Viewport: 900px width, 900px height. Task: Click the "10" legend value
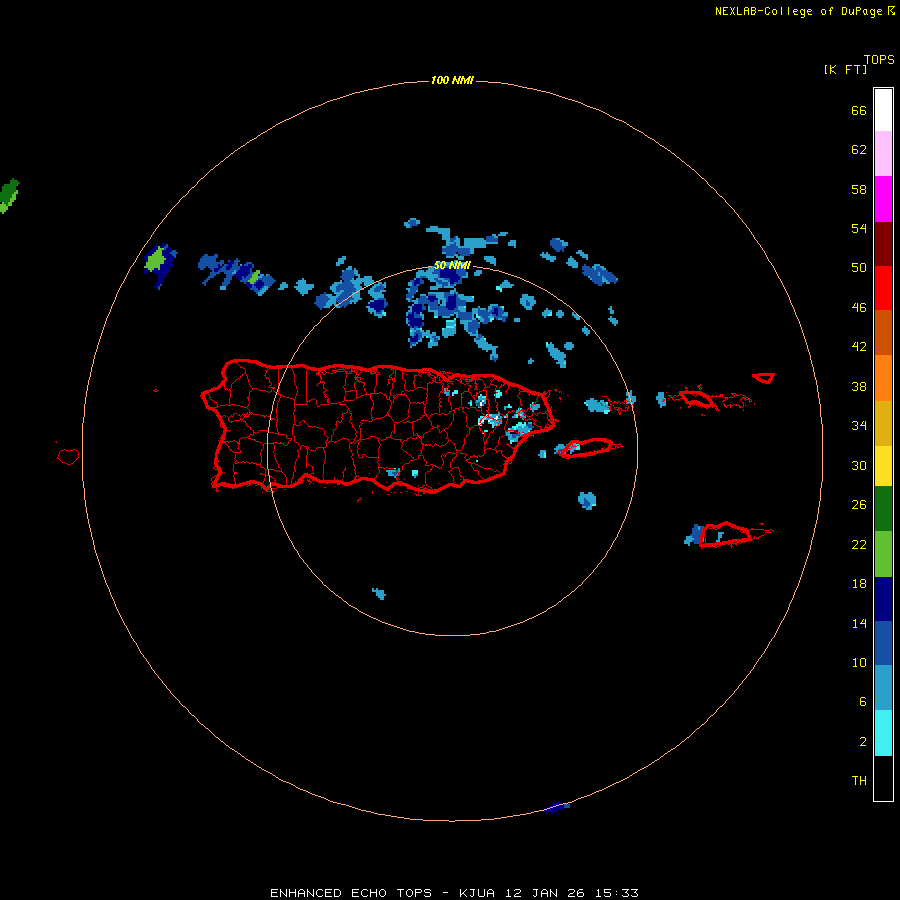point(859,662)
